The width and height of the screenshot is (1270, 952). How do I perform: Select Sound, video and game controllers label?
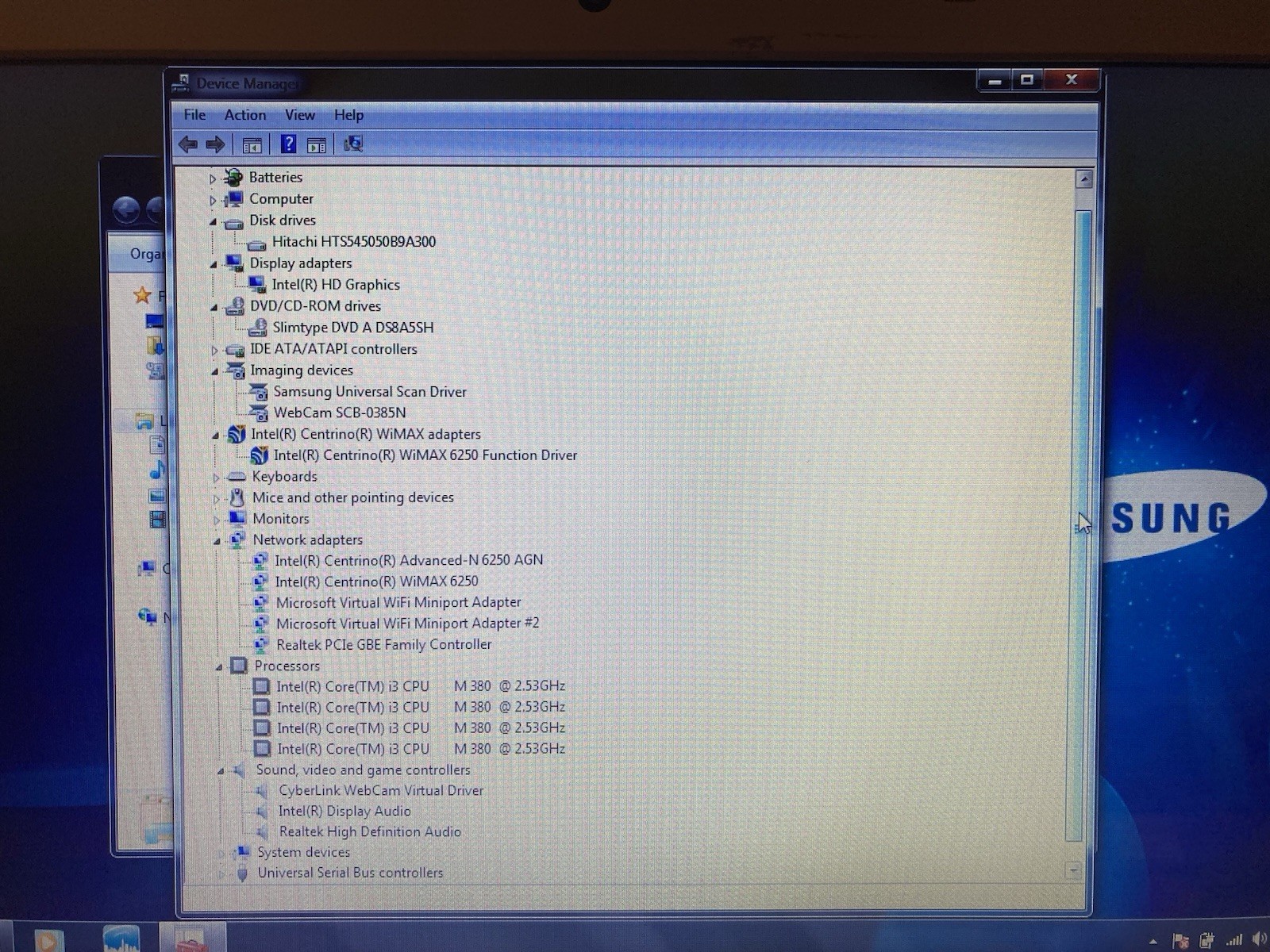363,770
